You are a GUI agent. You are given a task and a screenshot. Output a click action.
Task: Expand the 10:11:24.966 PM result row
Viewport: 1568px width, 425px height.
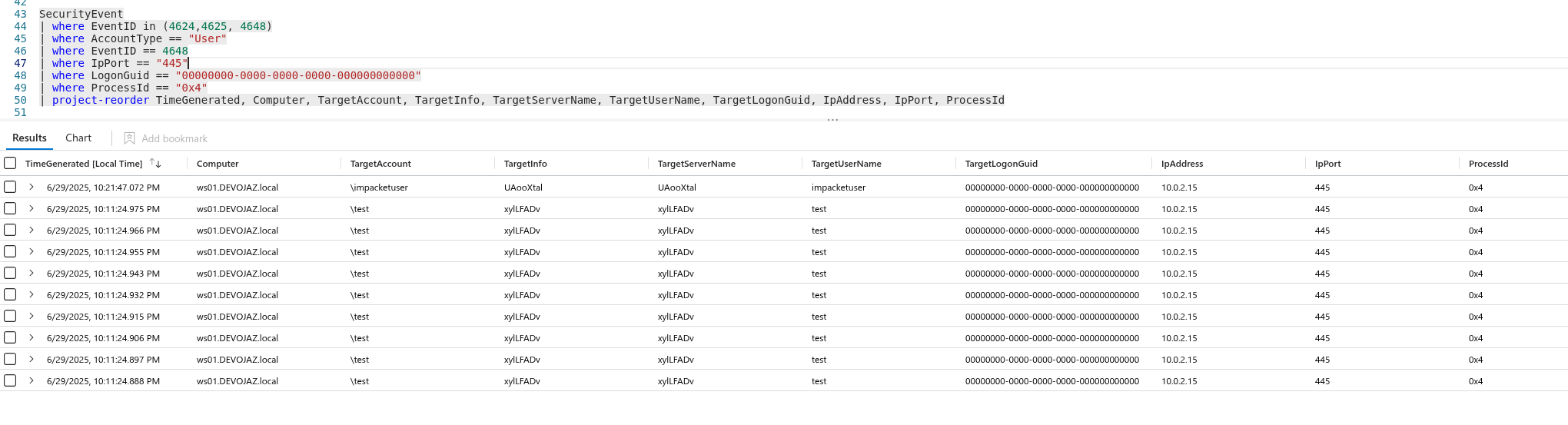32,230
